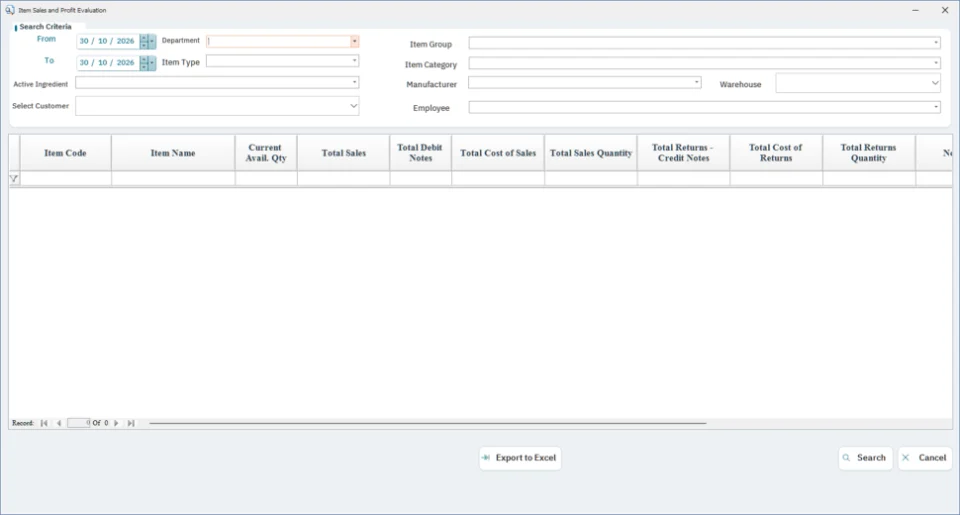Click Total Returns - Credit Notes header
Viewport: 960px width, 515px height.
683,153
